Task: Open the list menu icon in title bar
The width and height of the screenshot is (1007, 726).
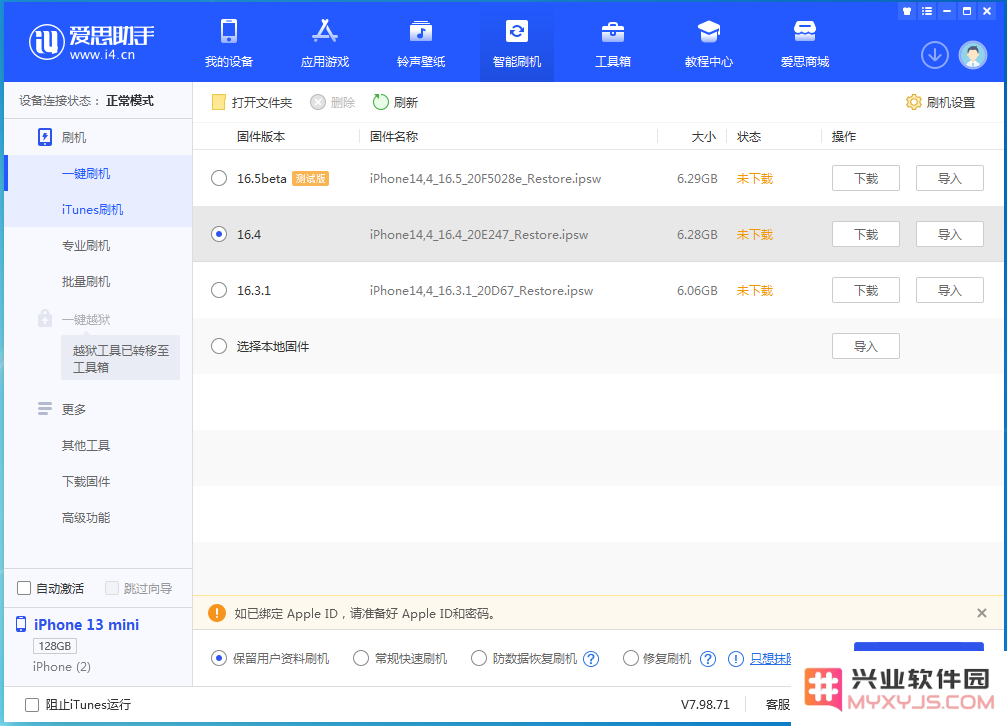Action: point(927,11)
